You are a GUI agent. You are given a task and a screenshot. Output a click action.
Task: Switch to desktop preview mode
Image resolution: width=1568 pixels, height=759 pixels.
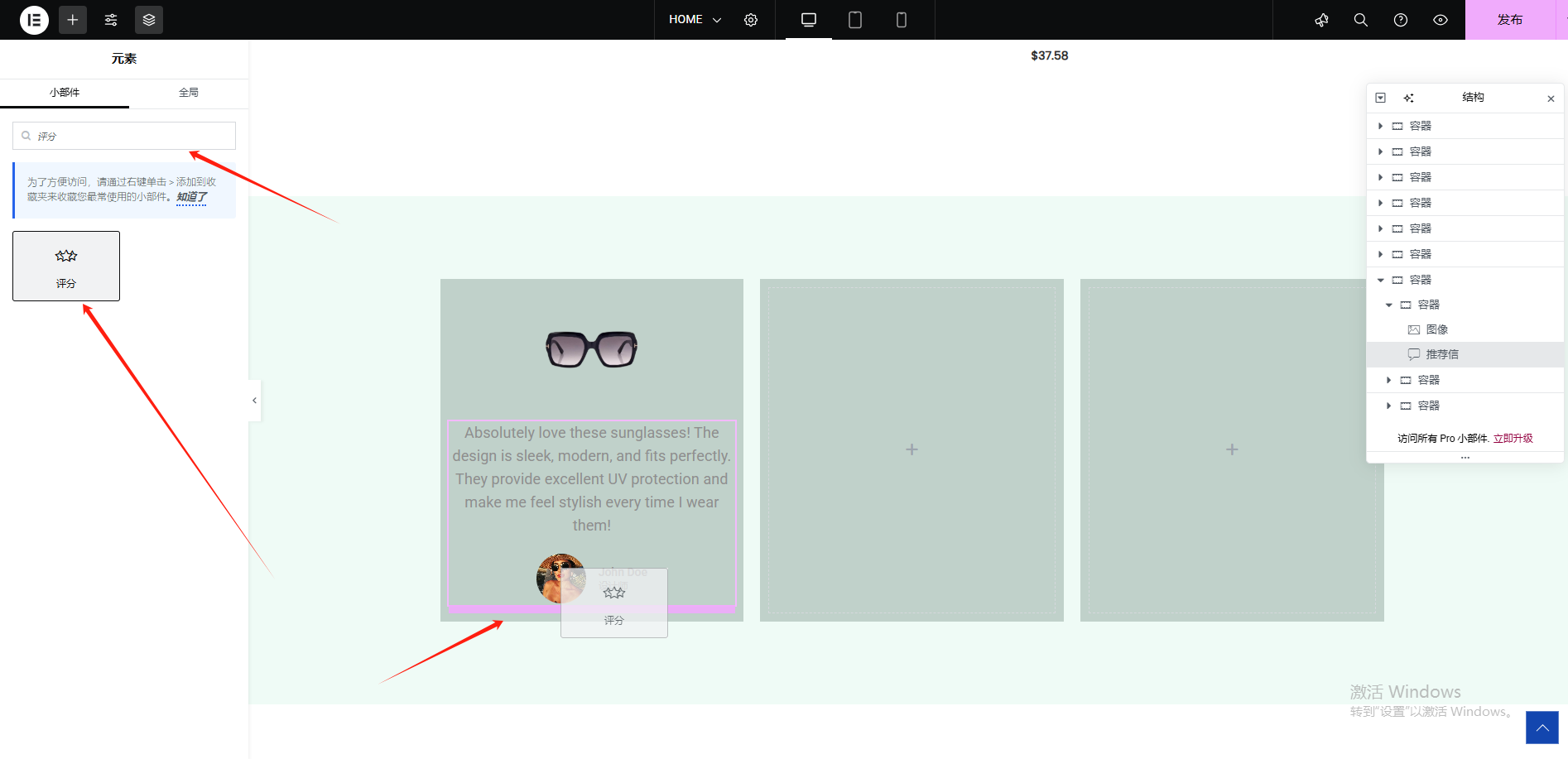click(809, 20)
